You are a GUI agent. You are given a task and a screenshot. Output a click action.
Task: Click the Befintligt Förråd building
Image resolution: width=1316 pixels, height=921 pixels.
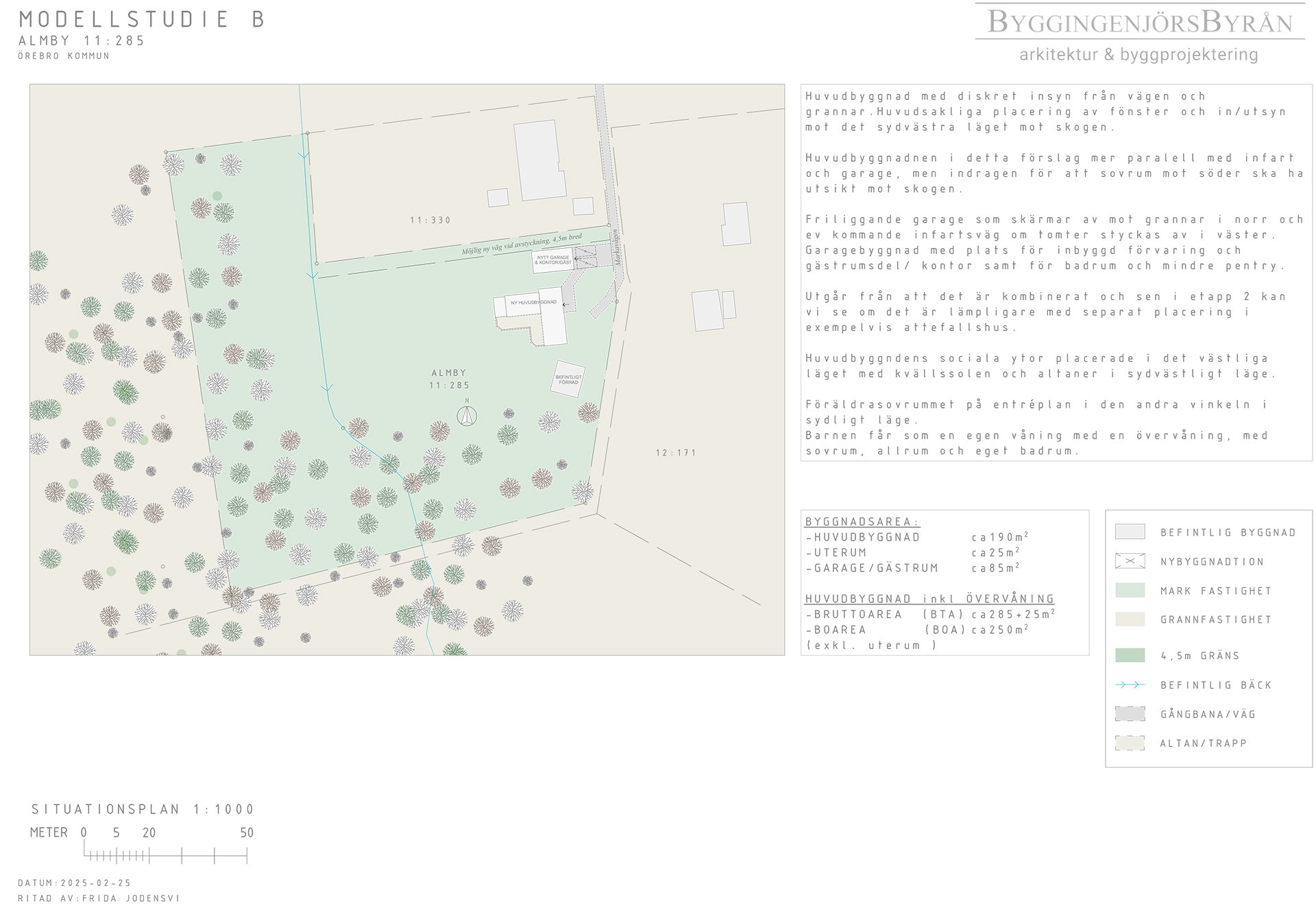[x=568, y=379]
